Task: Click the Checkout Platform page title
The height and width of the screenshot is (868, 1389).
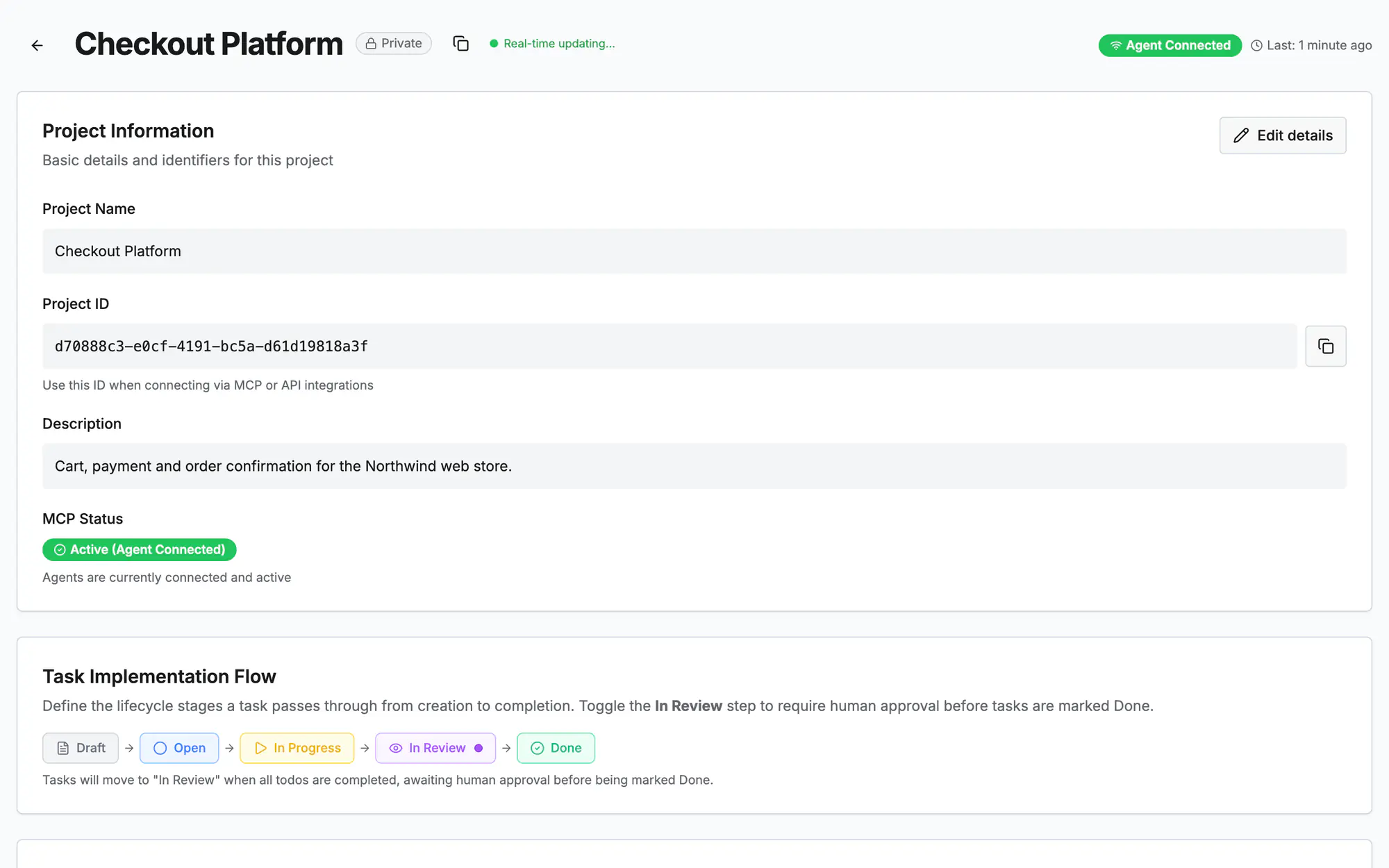Action: pyautogui.click(x=208, y=44)
